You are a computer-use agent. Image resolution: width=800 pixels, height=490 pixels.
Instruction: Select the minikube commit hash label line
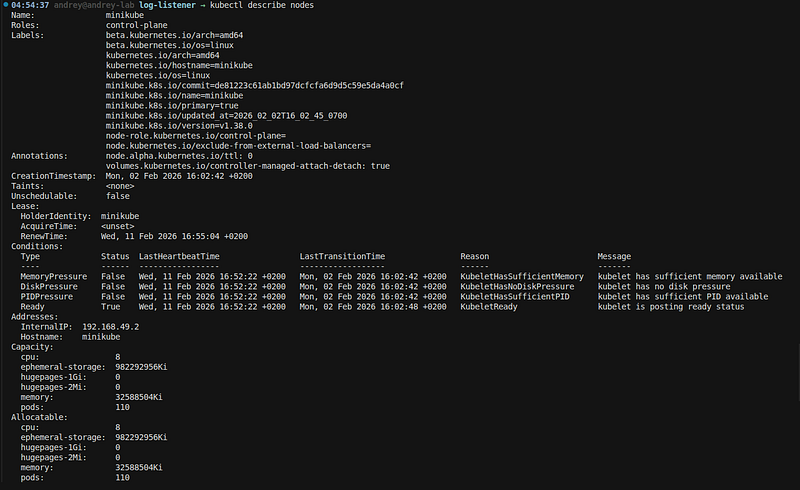pos(255,85)
